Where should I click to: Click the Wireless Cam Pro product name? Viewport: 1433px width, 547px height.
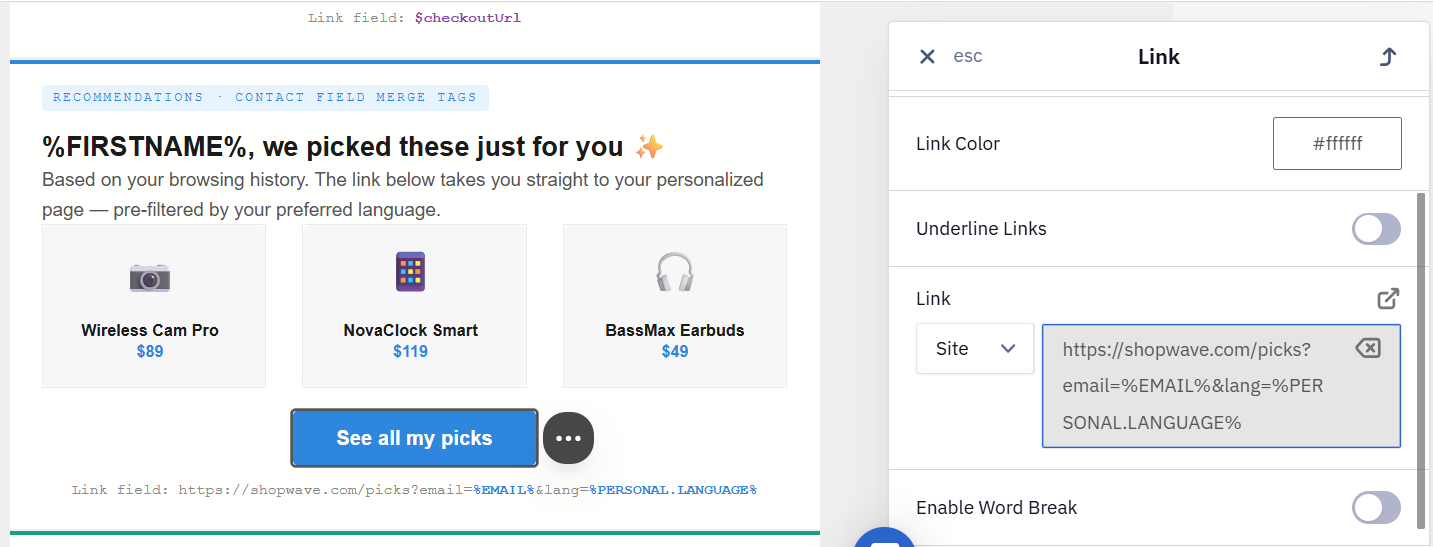coord(150,330)
